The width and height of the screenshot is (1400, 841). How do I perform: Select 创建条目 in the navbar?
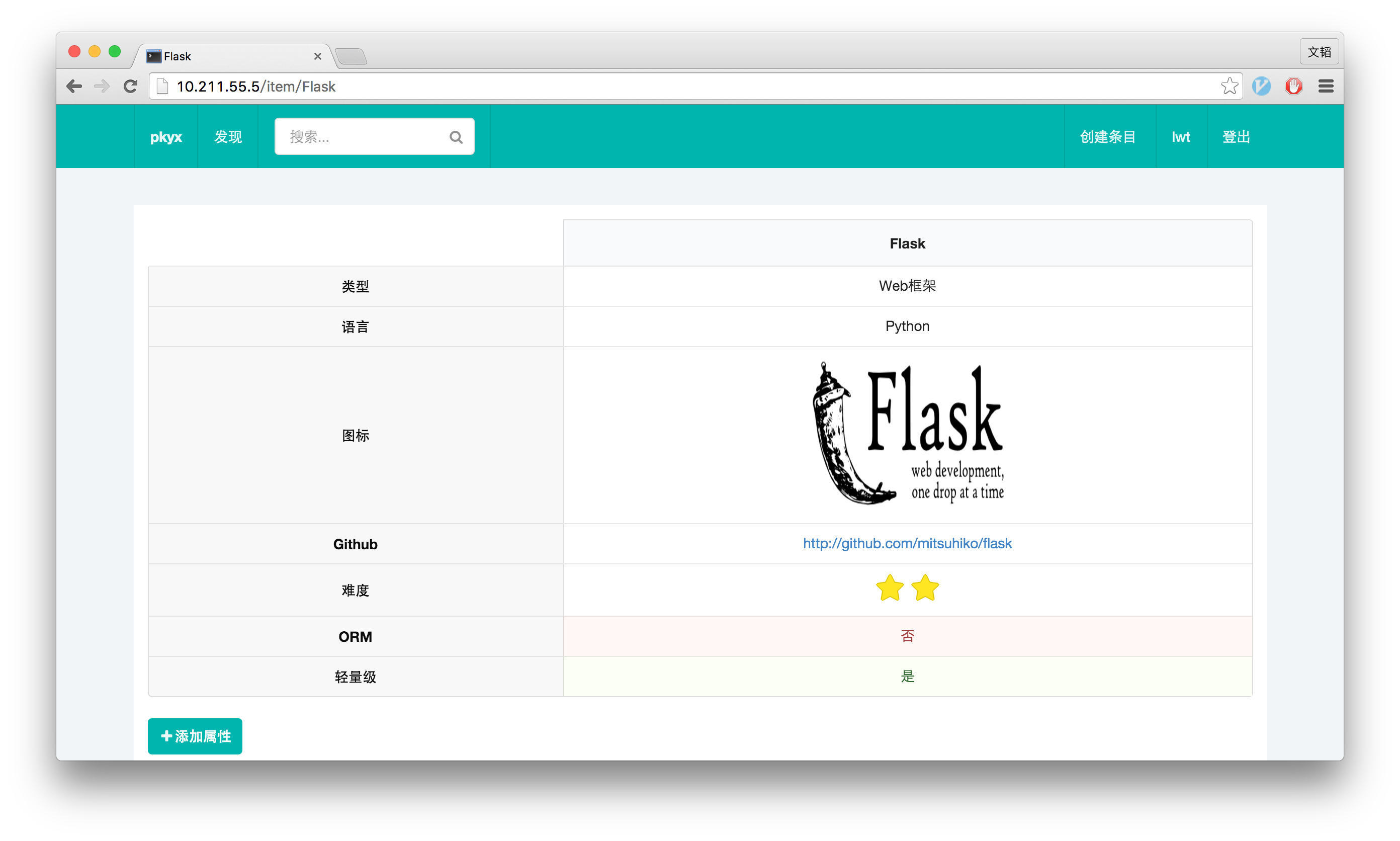(x=1108, y=137)
